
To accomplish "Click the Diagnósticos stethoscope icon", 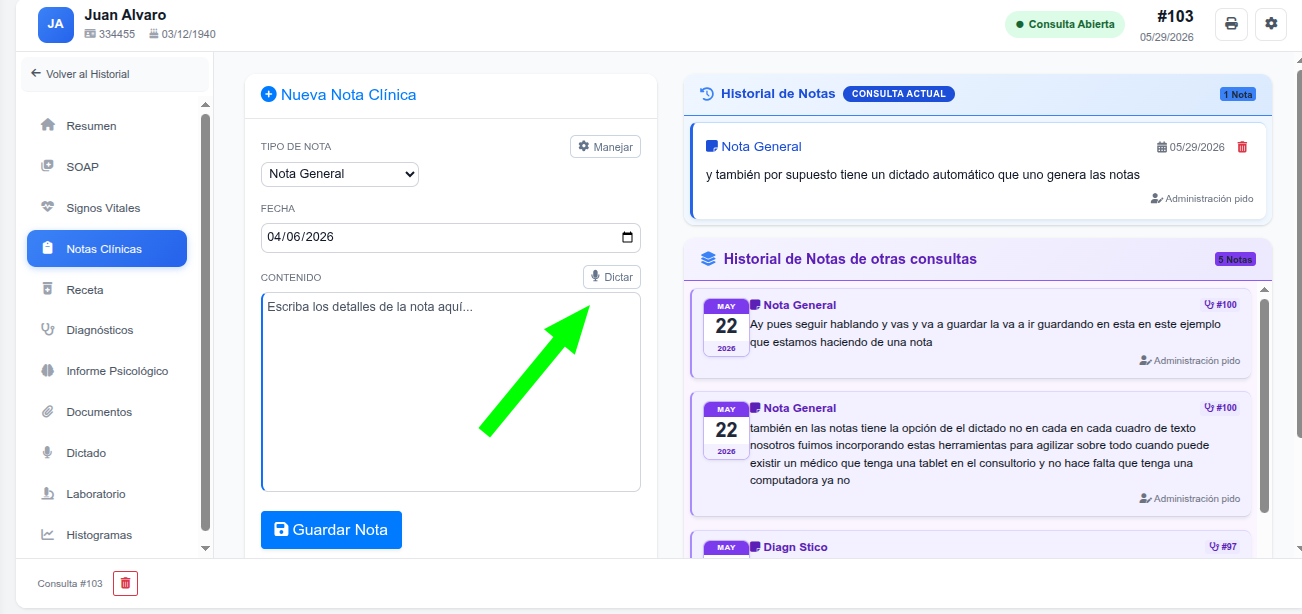I will (x=47, y=329).
